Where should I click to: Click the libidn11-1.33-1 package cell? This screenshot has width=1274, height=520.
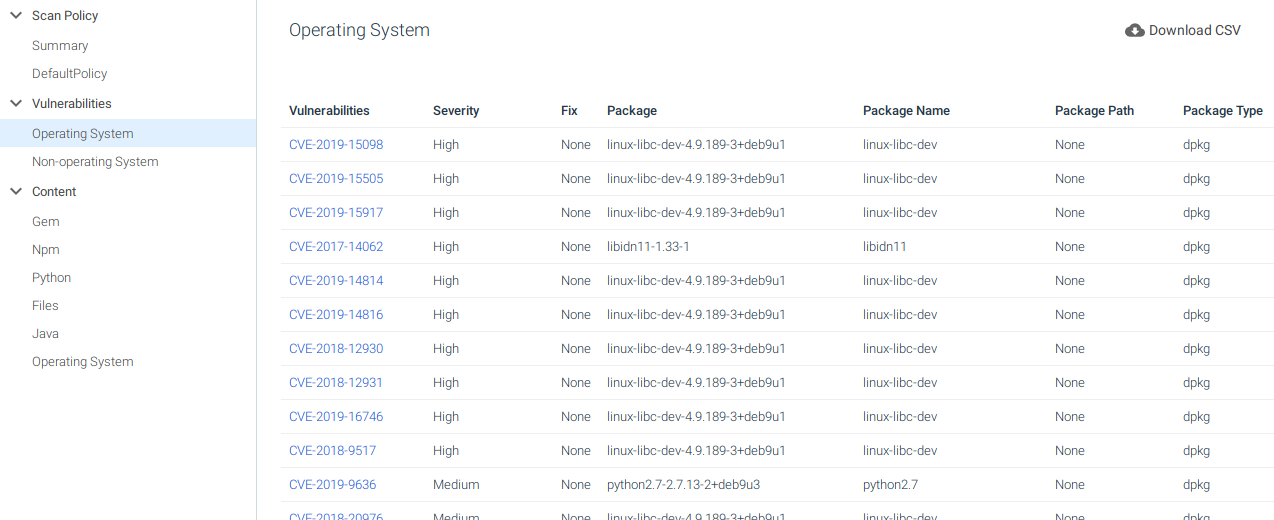point(648,247)
